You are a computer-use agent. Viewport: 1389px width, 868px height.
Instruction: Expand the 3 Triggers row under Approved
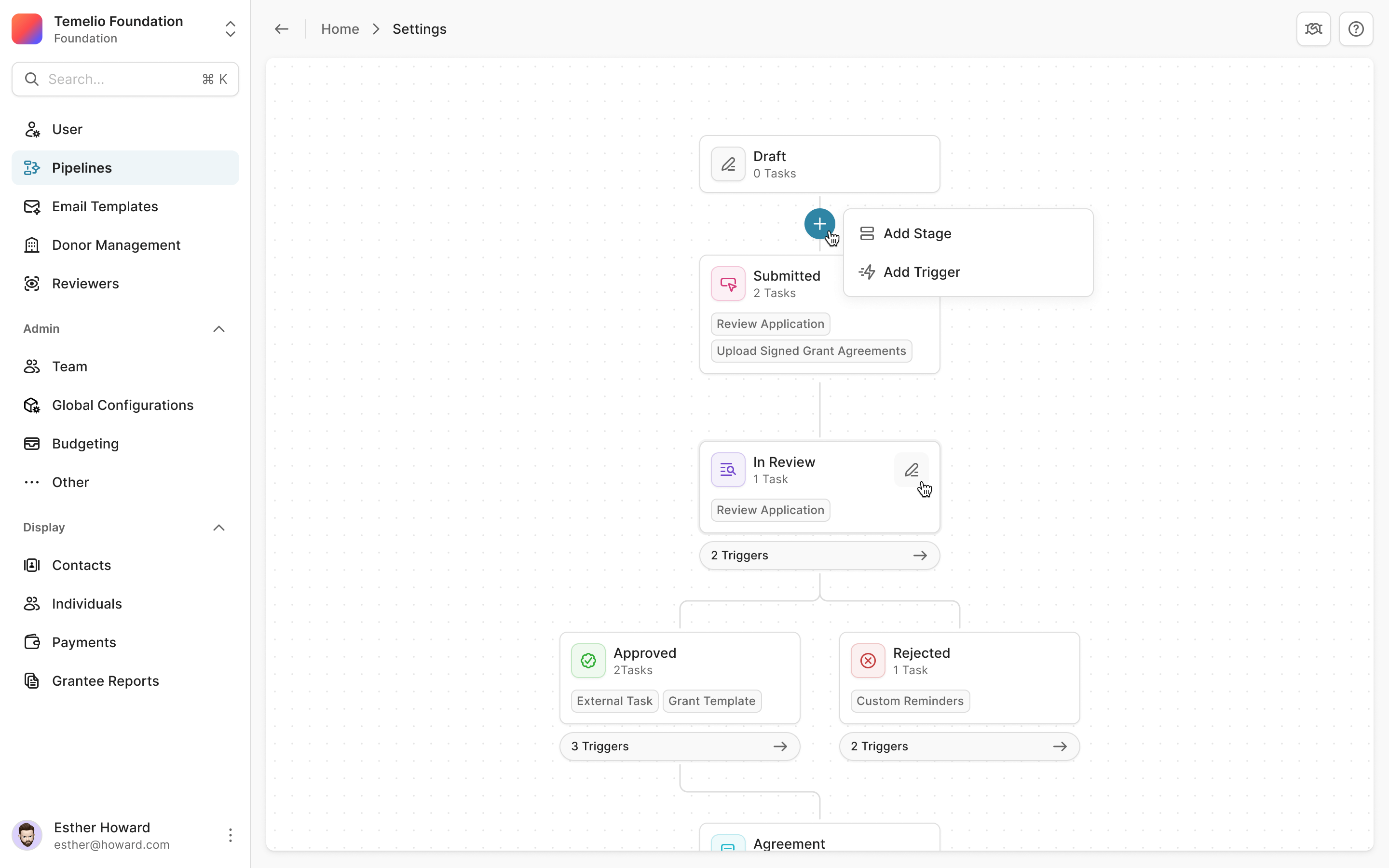(680, 746)
